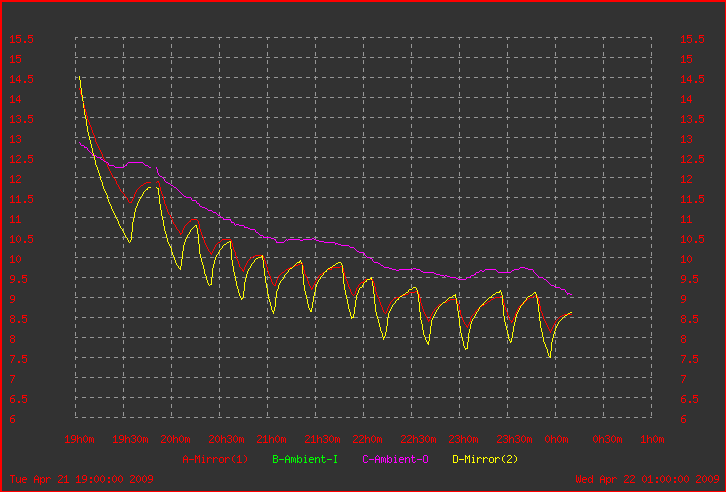
Task: Click the left axis value 11.5
Action: pos(21,199)
